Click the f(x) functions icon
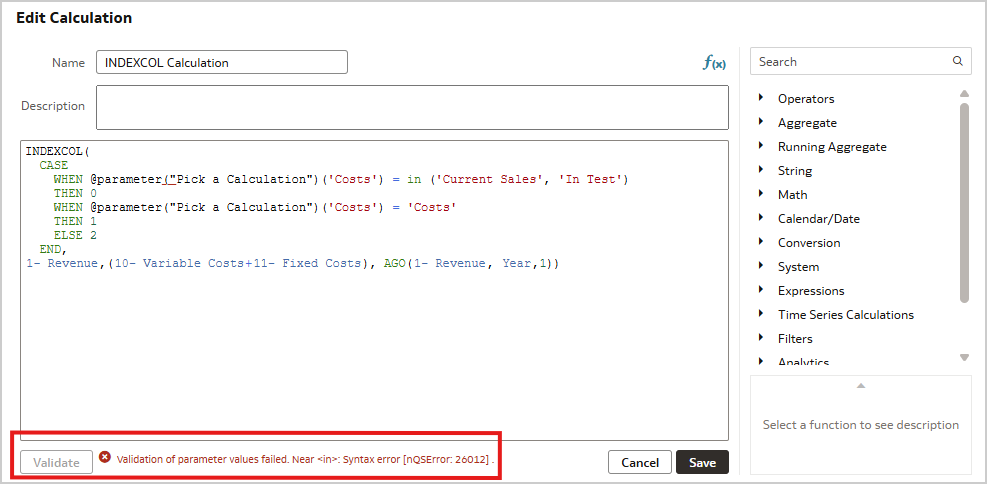Image resolution: width=987 pixels, height=484 pixels. coord(713,63)
